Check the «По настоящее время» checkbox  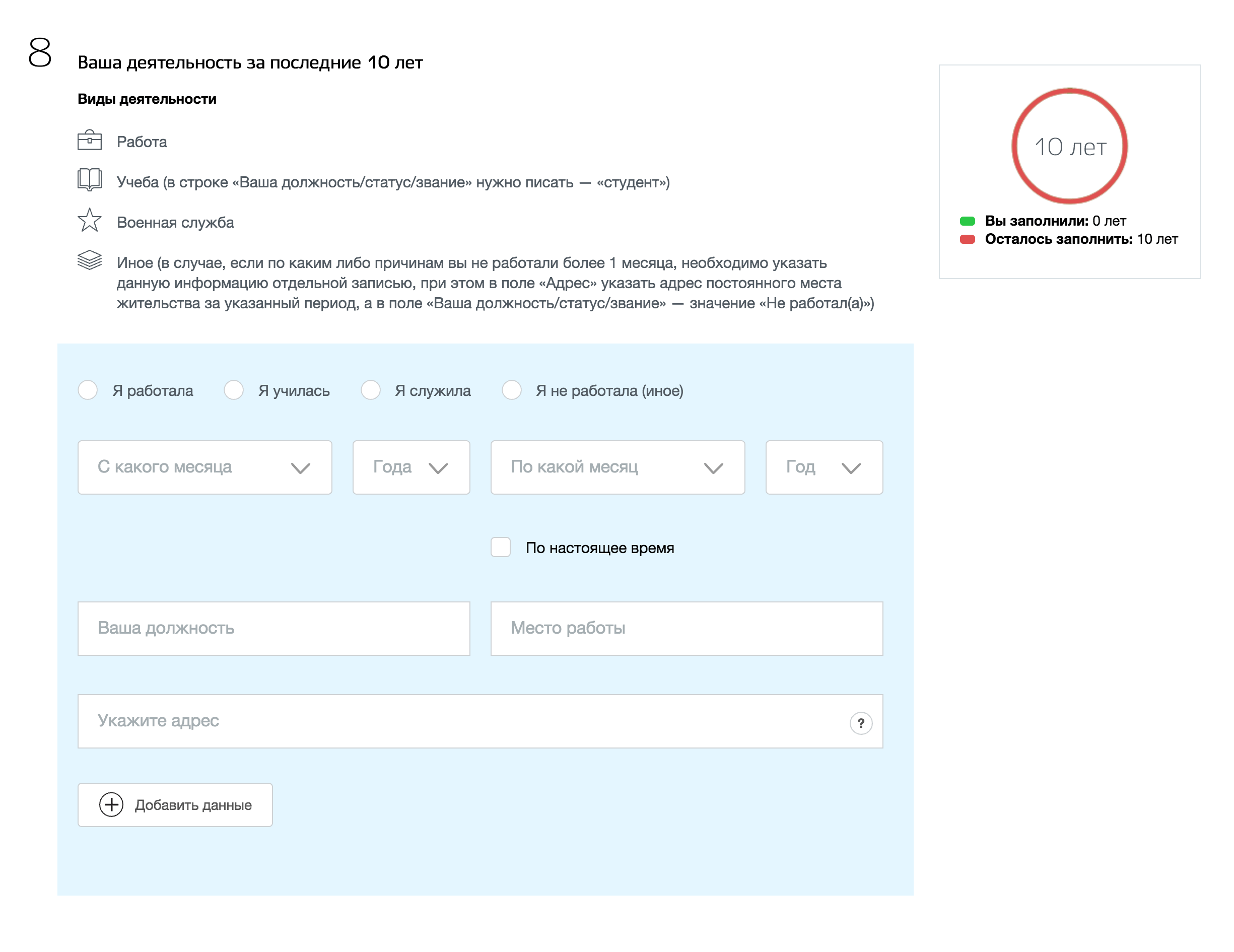point(501,547)
